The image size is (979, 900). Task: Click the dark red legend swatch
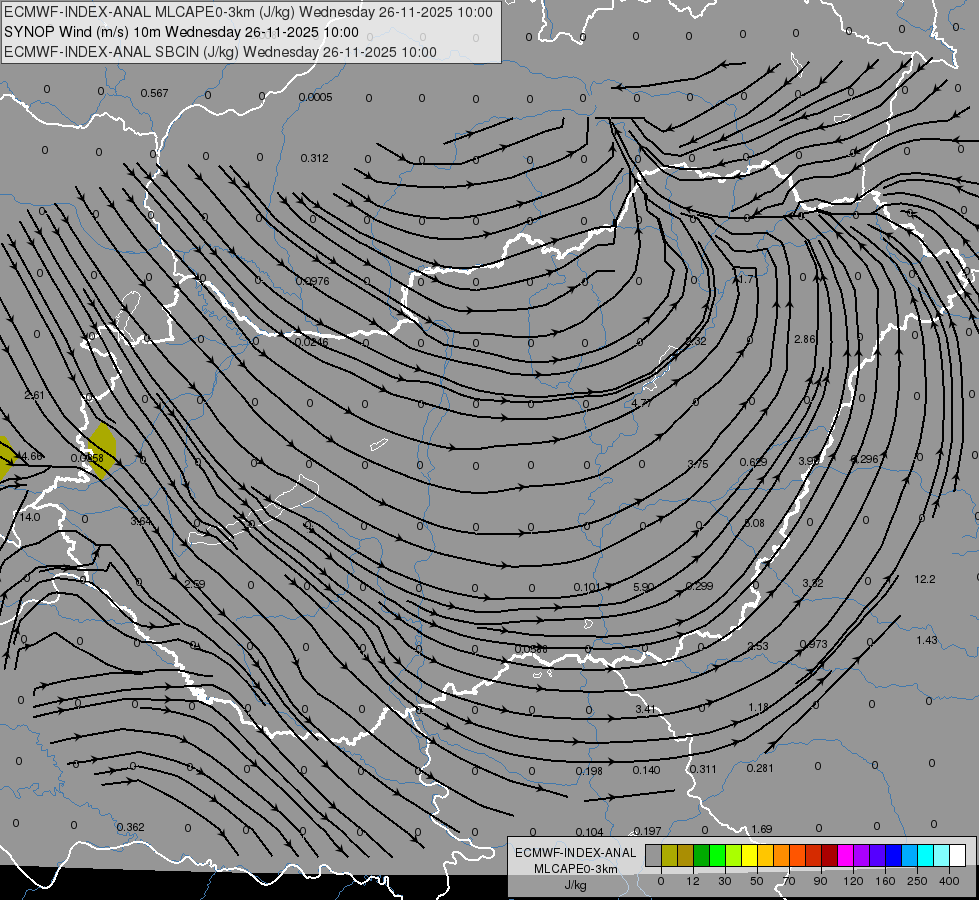click(829, 855)
